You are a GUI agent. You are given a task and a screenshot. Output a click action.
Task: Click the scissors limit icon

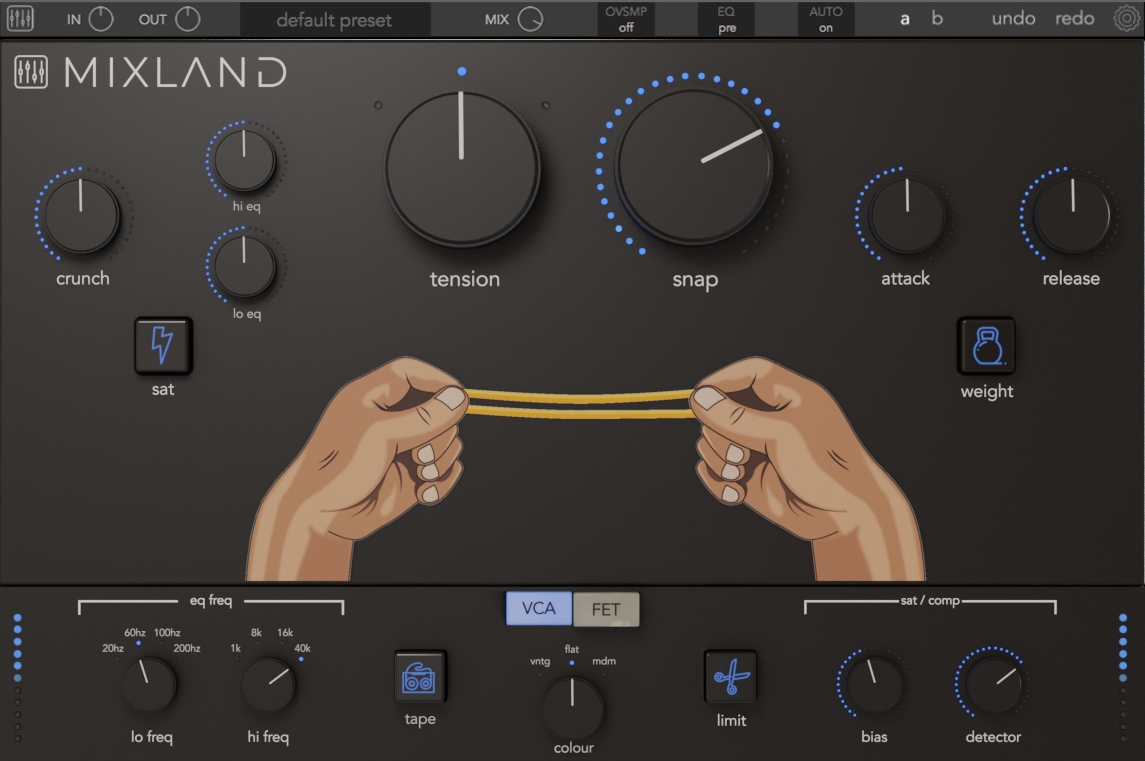click(x=731, y=678)
